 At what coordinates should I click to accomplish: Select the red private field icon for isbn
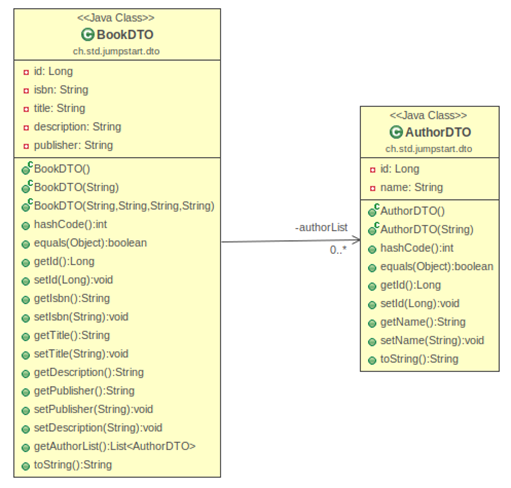[26, 91]
